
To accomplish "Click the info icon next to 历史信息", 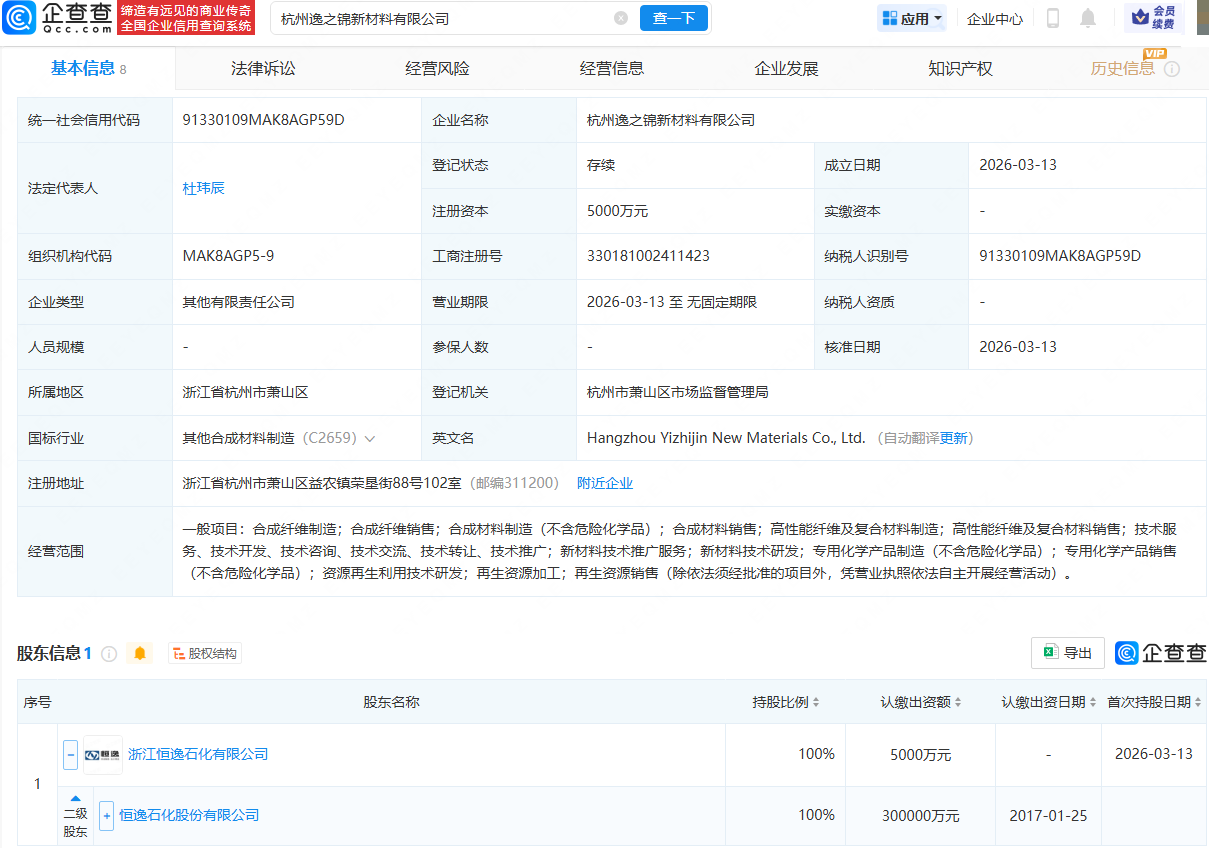I will pyautogui.click(x=1172, y=69).
